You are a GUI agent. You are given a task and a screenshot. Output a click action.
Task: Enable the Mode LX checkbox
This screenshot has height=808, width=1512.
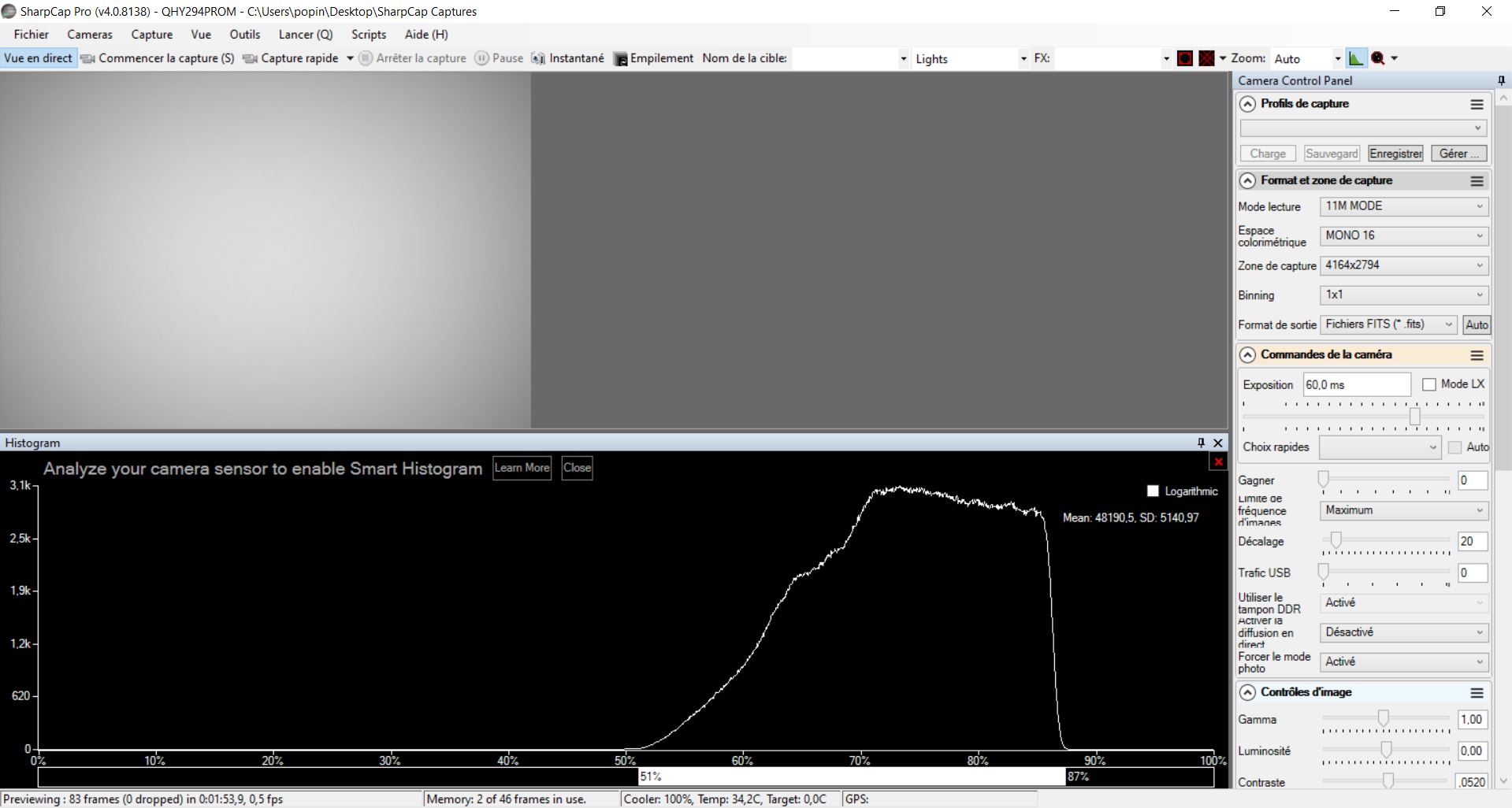[x=1429, y=384]
